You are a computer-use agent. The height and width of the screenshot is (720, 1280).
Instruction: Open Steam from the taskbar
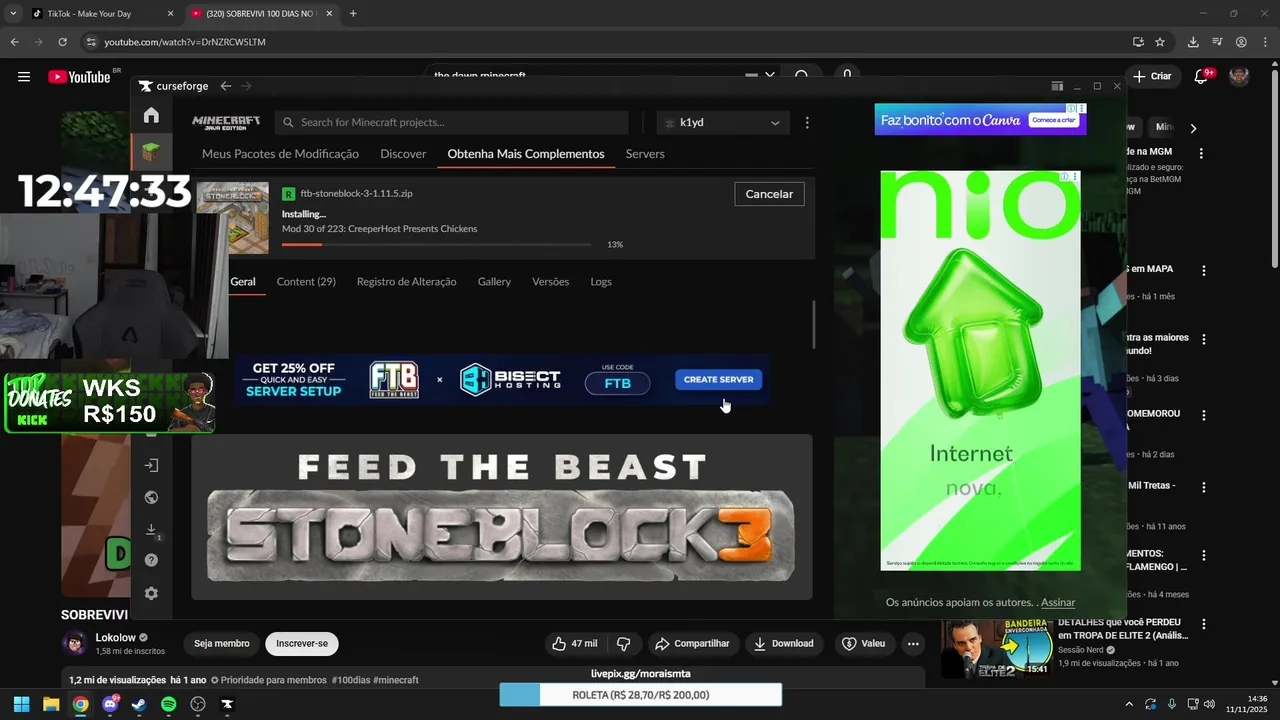[139, 704]
